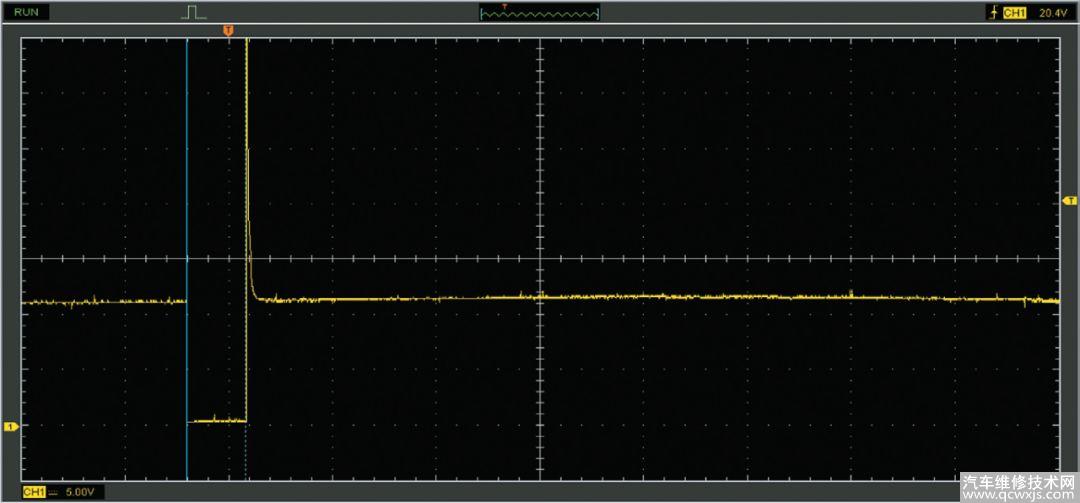Click the qcwxjs.com watermark link
The height and width of the screenshot is (503, 1080).
[1018, 494]
